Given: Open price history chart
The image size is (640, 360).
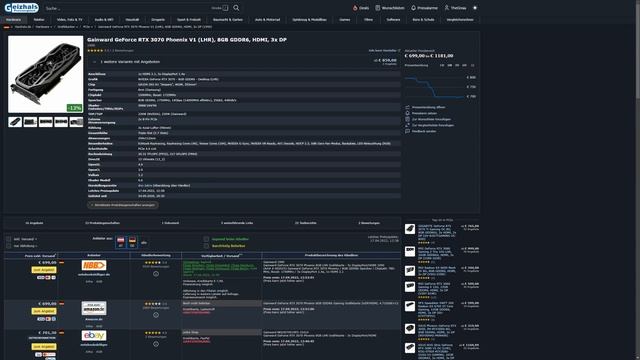Looking at the screenshot, I should (440, 87).
